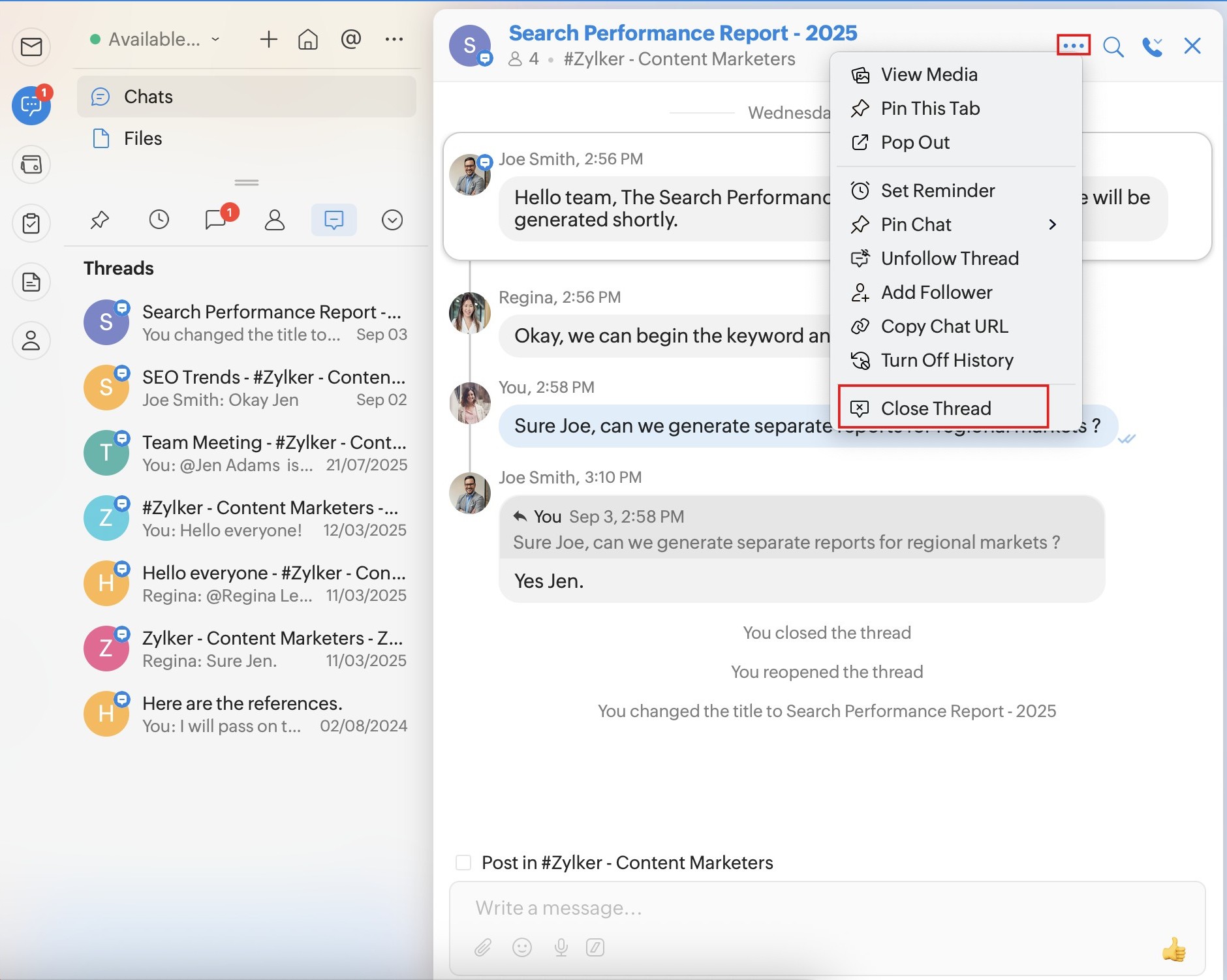Click the Write a message field

click(783, 908)
